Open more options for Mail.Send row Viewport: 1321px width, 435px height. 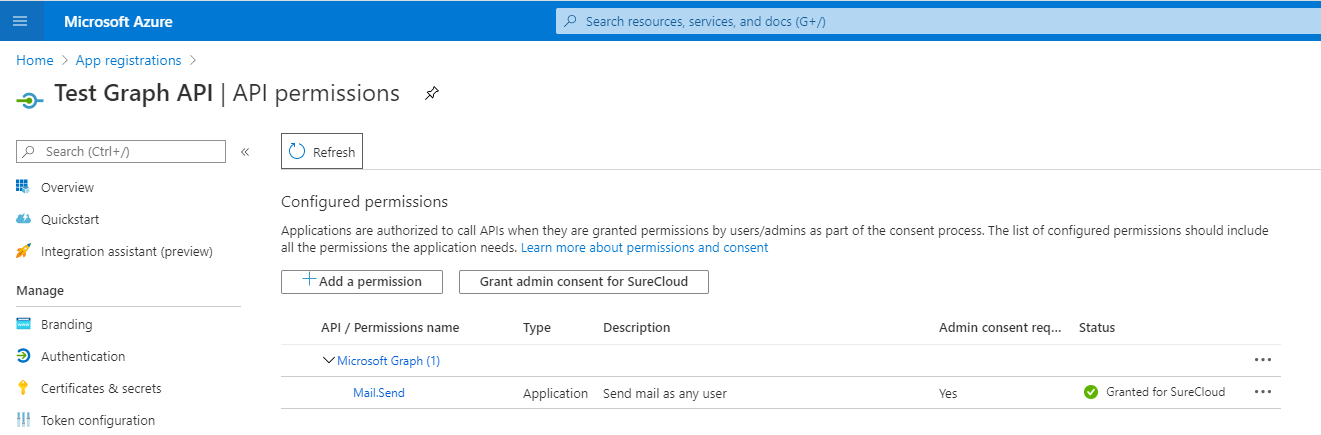pos(1262,392)
